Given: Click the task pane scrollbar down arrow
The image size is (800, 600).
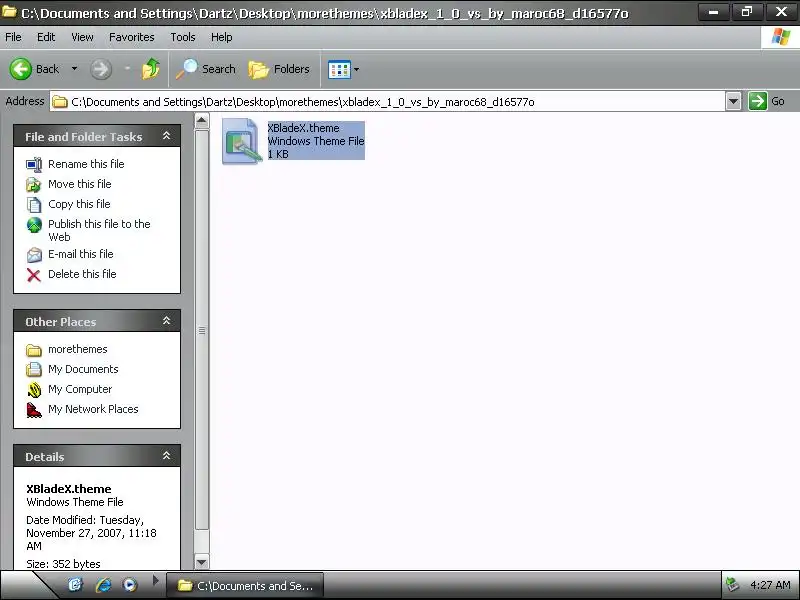Looking at the screenshot, I should (202, 562).
